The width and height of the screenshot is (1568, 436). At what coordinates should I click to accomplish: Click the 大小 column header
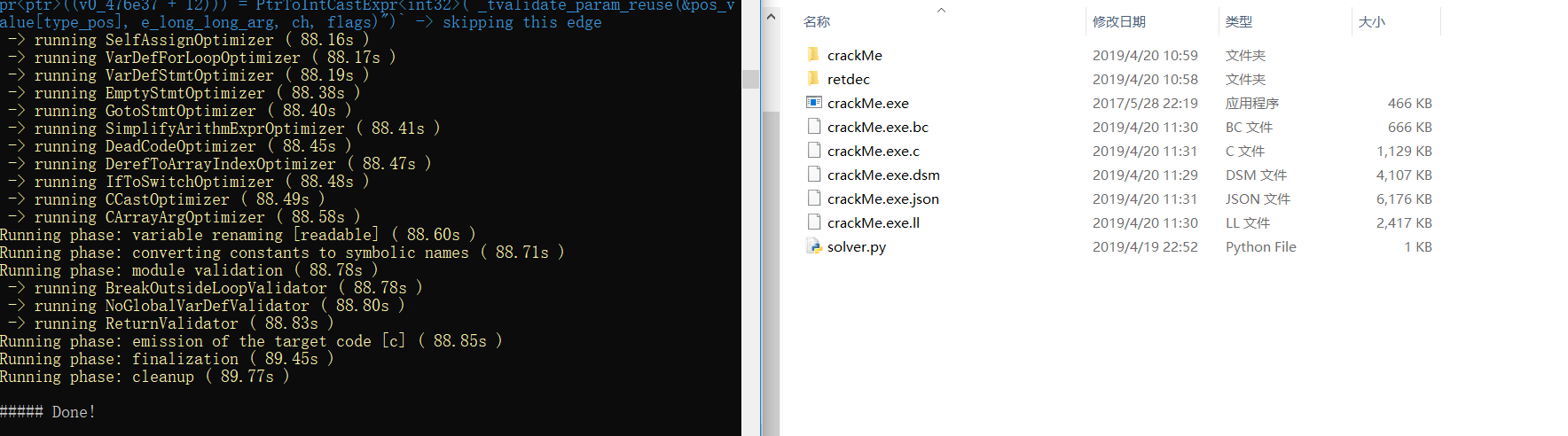click(x=1371, y=22)
